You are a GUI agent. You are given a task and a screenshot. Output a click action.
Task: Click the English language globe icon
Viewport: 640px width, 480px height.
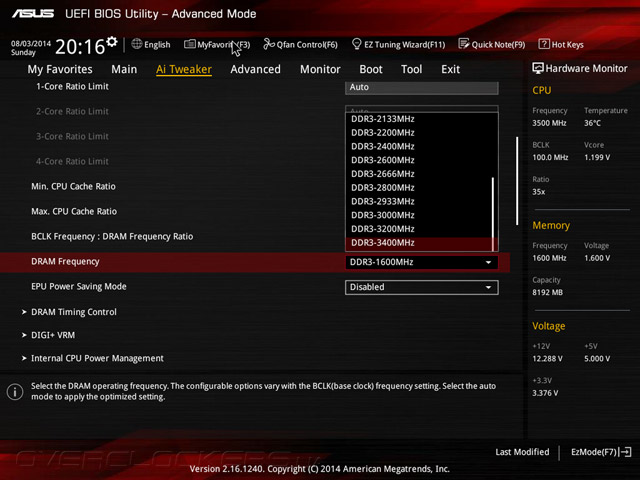pos(137,44)
